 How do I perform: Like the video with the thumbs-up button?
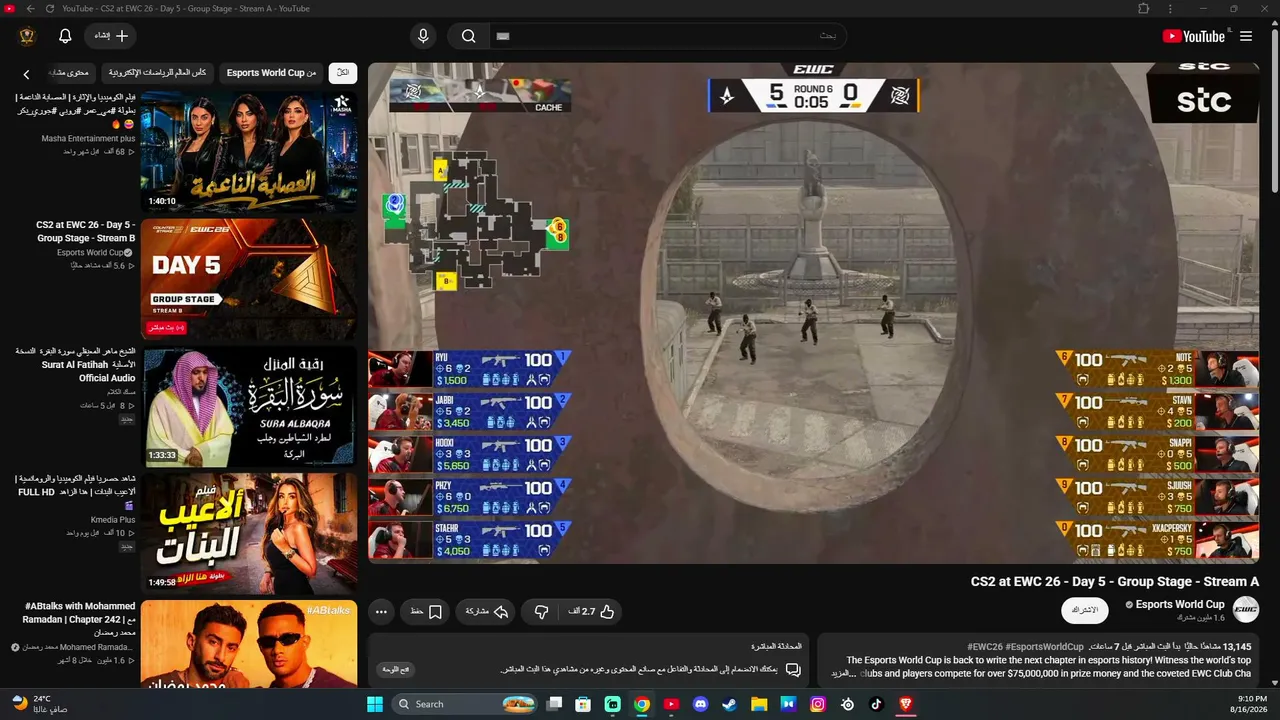pos(593,611)
